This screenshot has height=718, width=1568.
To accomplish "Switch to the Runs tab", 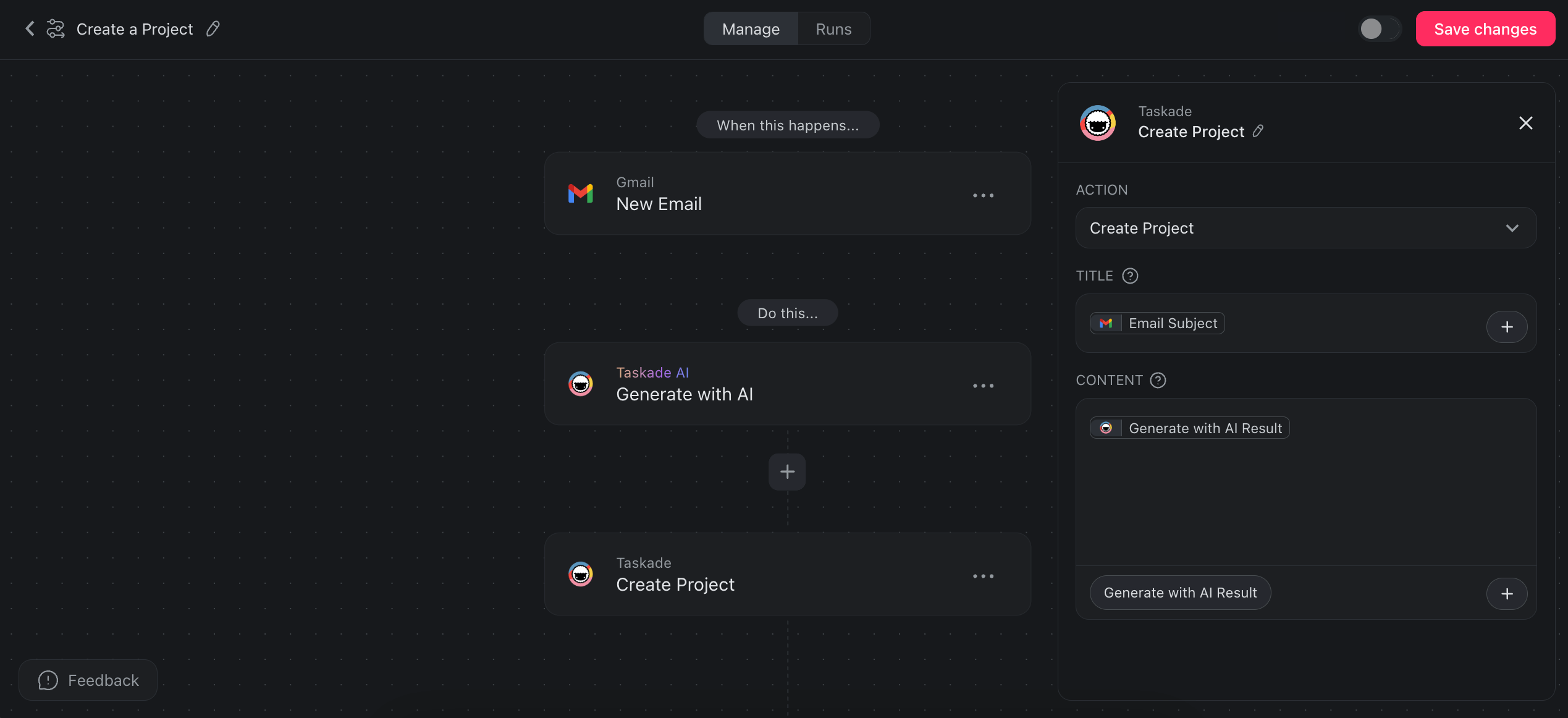I will coord(834,29).
